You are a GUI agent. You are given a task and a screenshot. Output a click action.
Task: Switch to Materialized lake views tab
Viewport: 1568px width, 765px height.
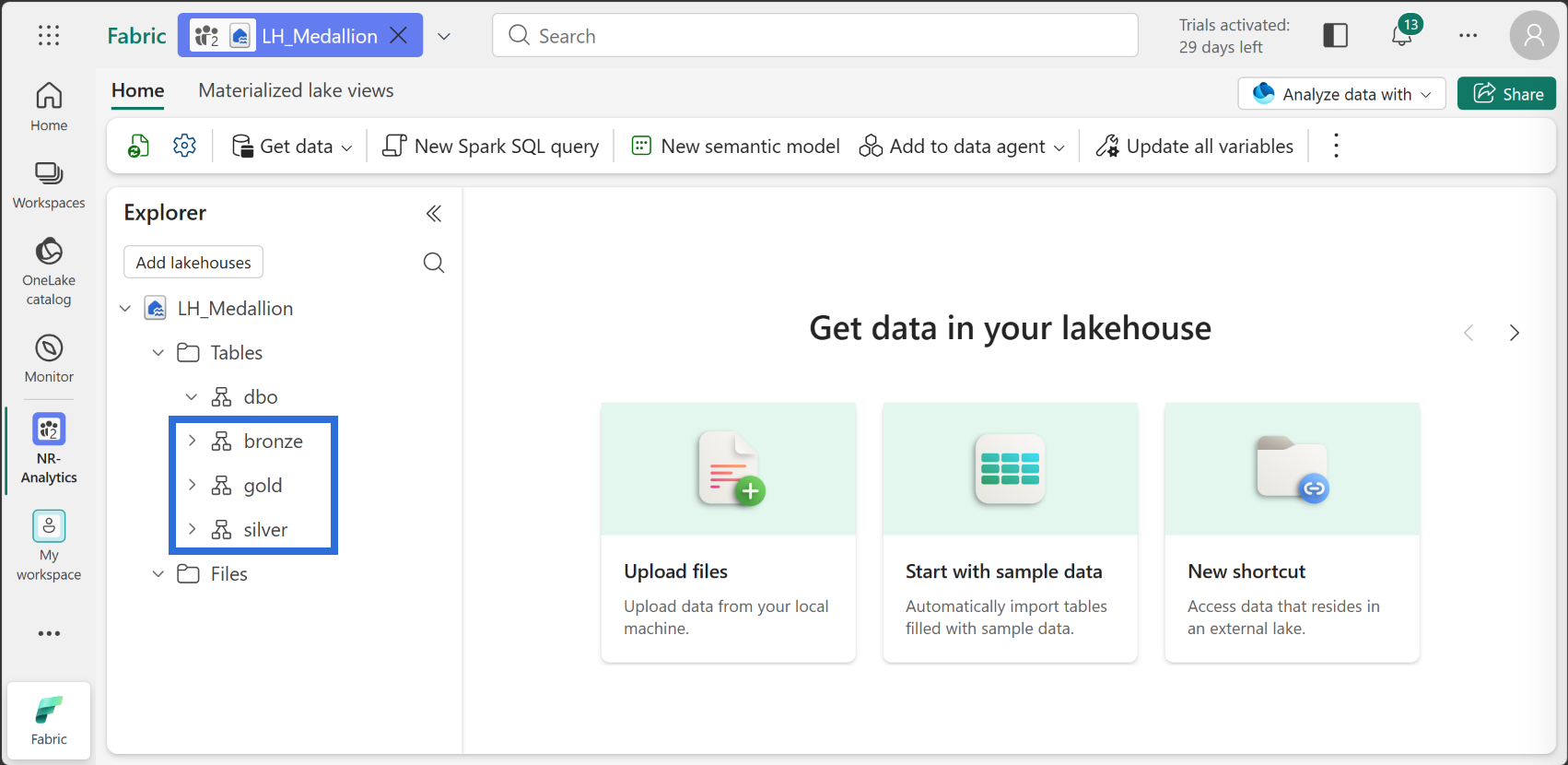tap(296, 90)
